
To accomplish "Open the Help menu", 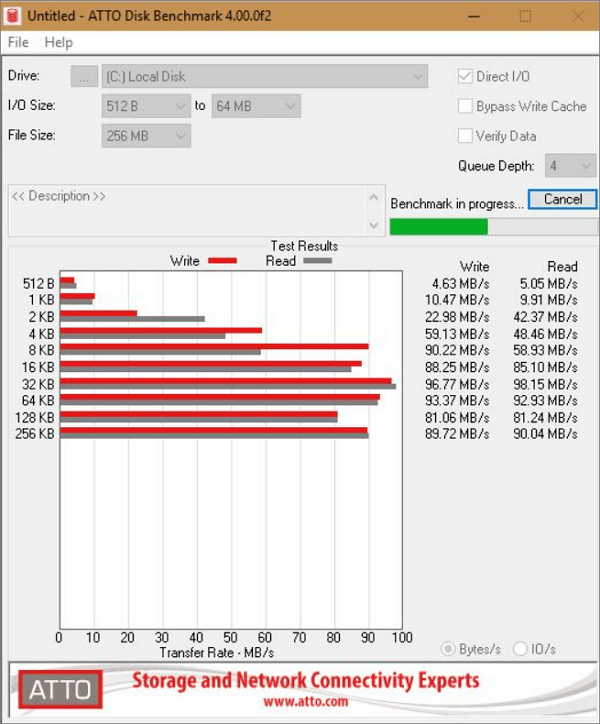I will 59,42.
